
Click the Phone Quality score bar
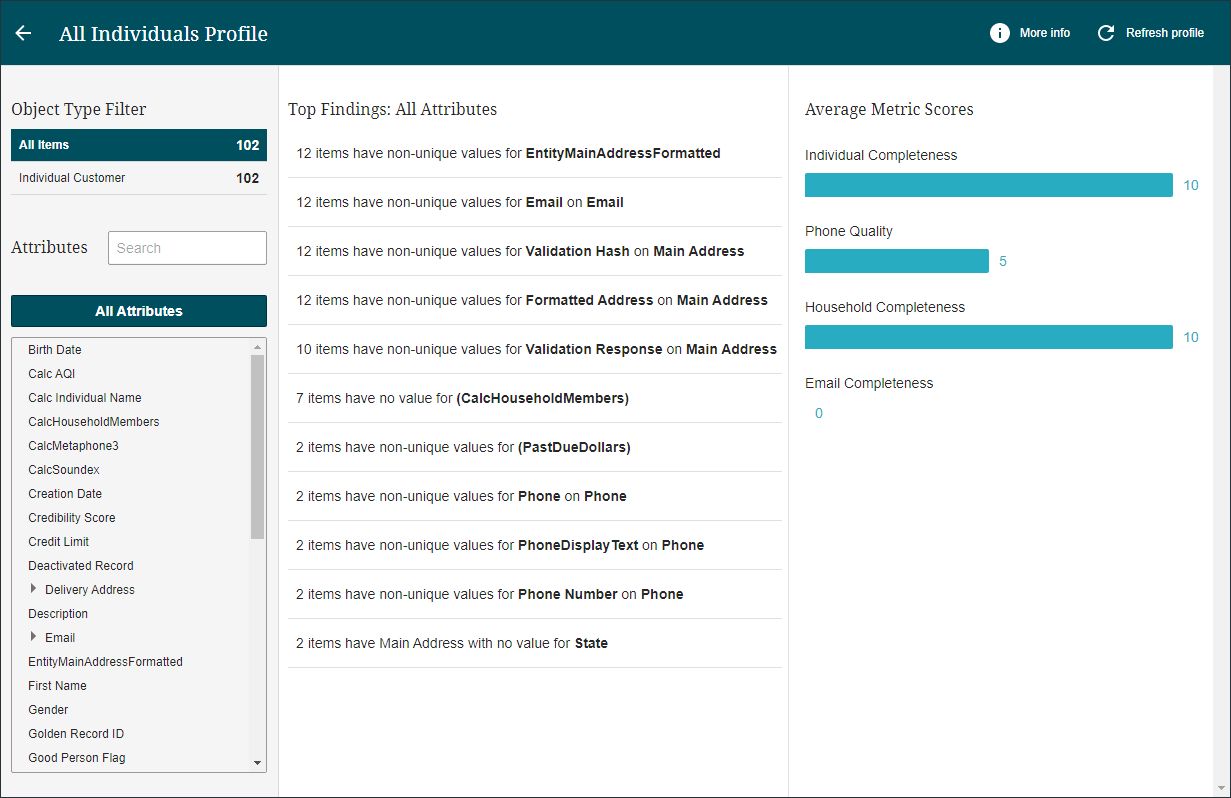[896, 261]
